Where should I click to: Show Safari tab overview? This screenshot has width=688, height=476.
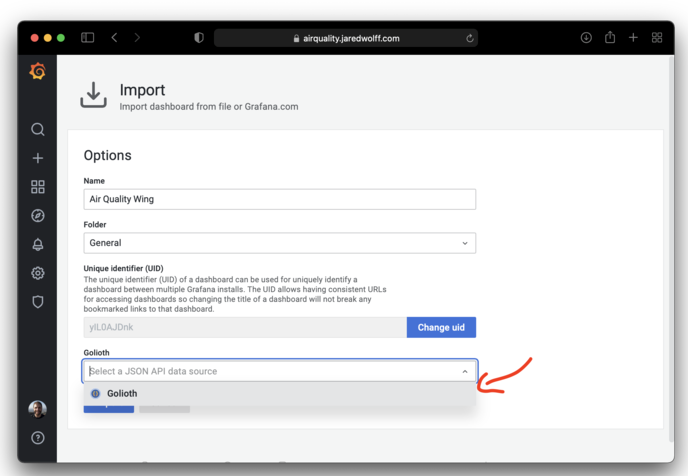point(657,38)
